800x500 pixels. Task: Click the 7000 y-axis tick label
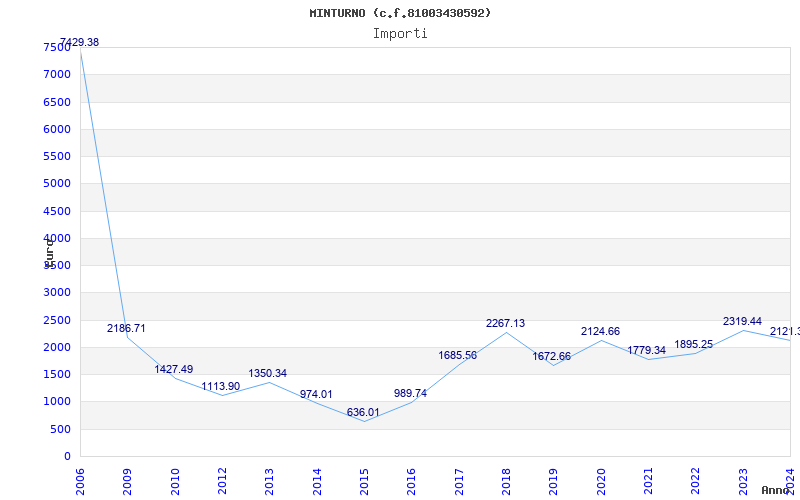(x=57, y=74)
